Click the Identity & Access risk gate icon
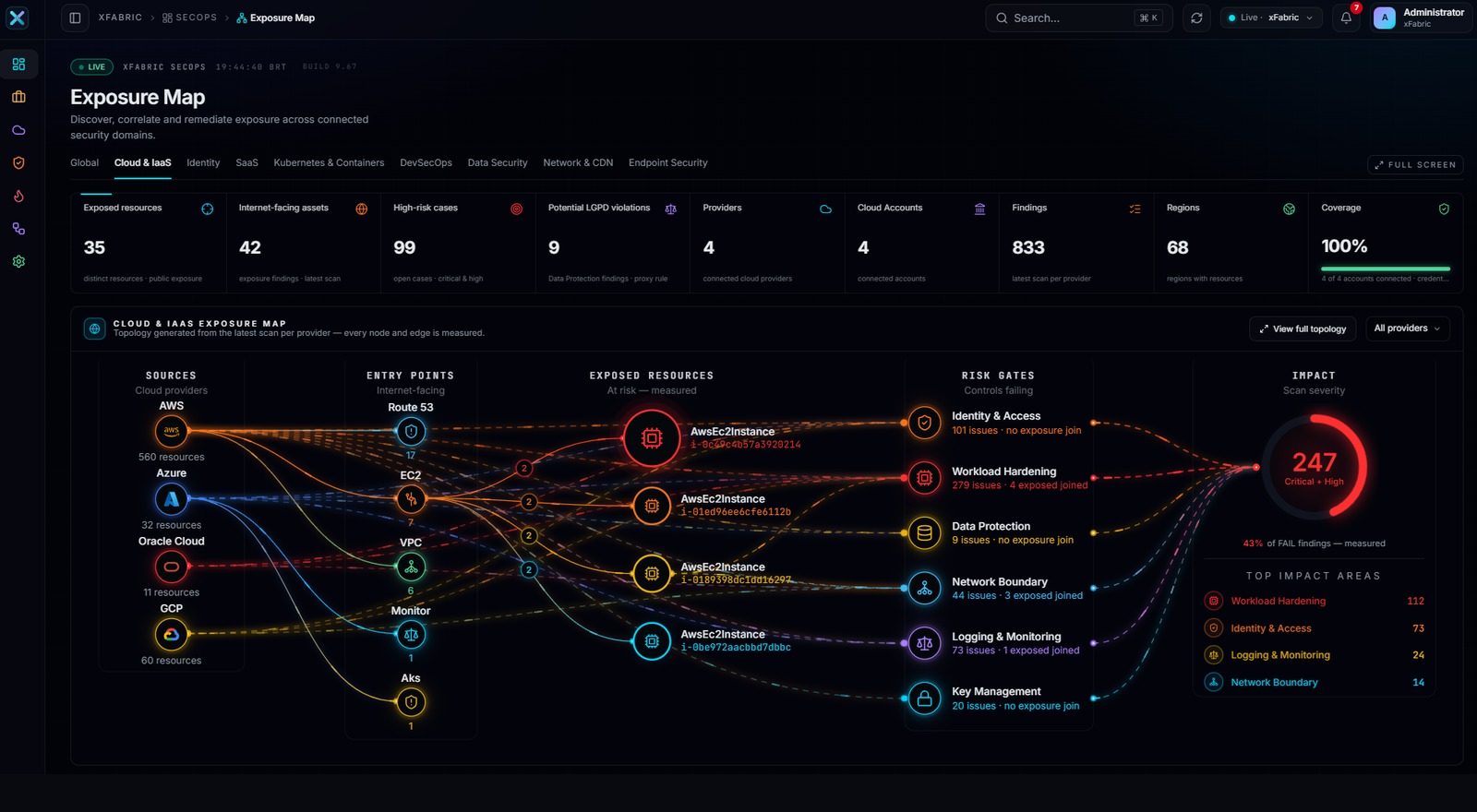Screen dimensions: 1477x812 pyautogui.click(x=924, y=423)
